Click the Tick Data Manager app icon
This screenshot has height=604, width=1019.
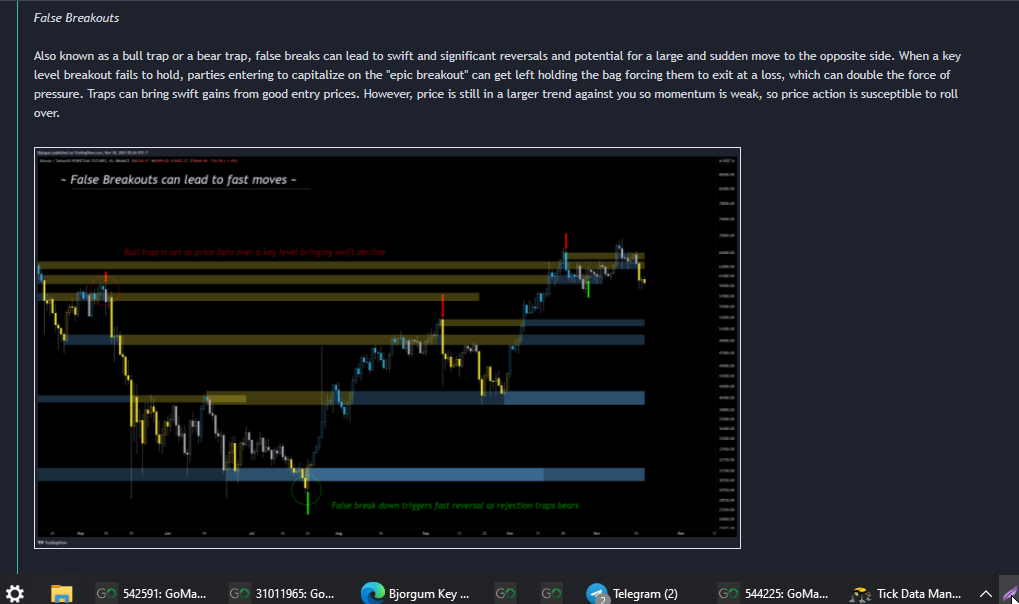pyautogui.click(x=860, y=593)
